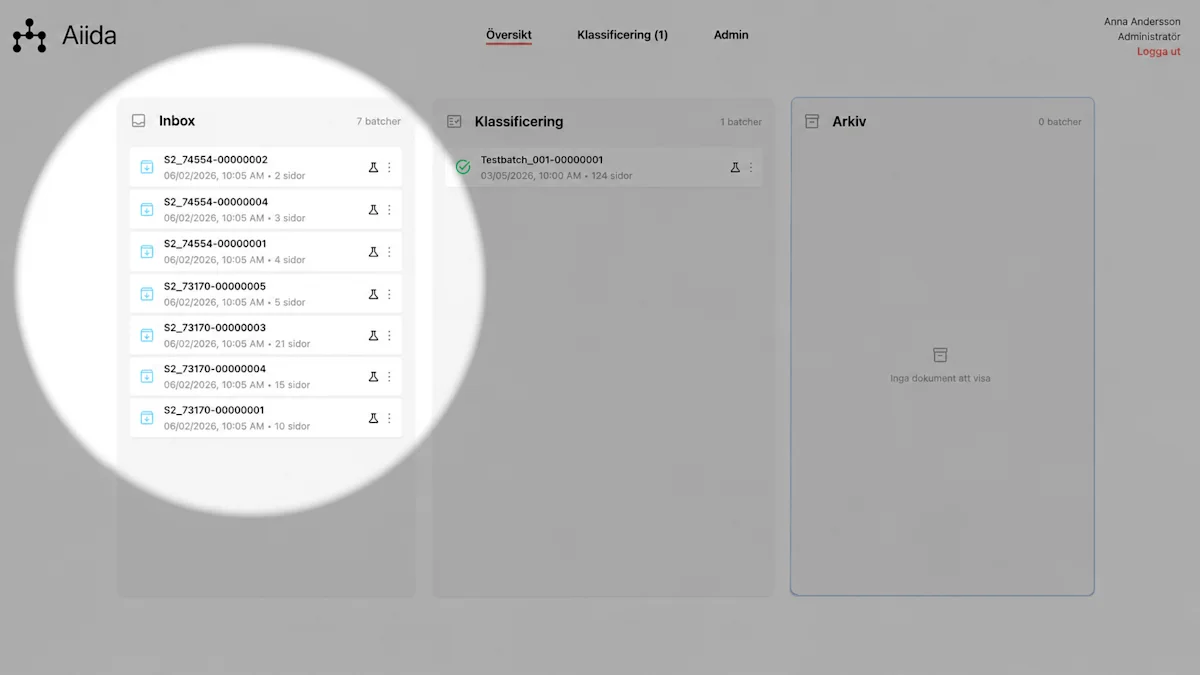Select batch name S2_73170-00000004
Viewport: 1200px width, 675px height.
pos(215,369)
